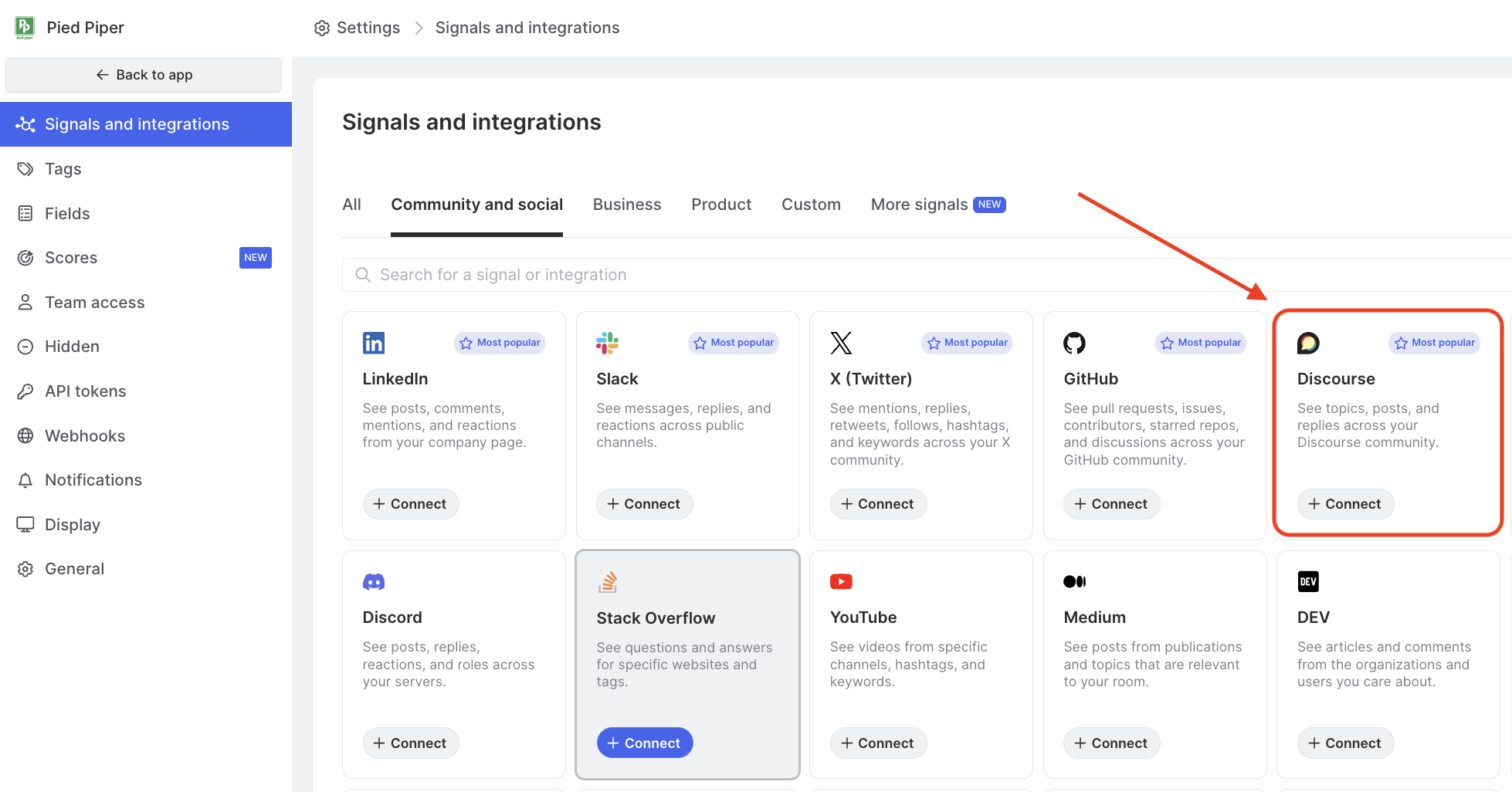Click the Webhooks globe icon
The height and width of the screenshot is (792, 1512).
tap(25, 435)
